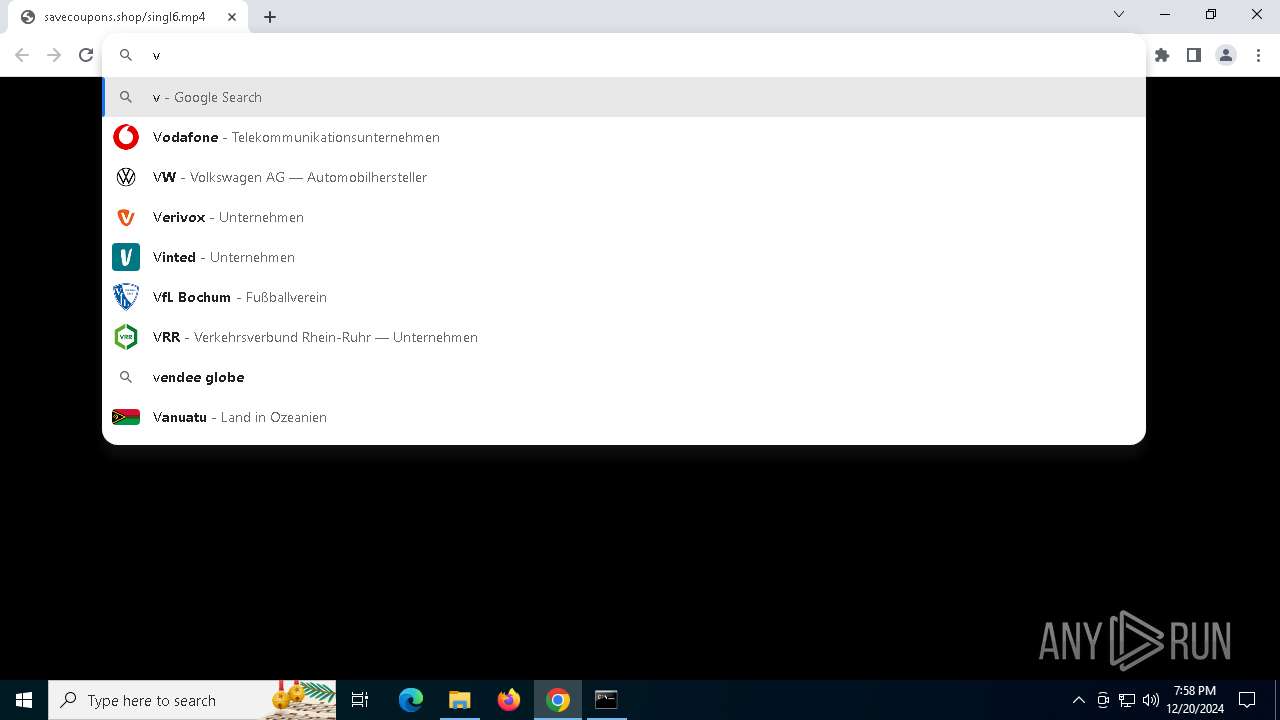The height and width of the screenshot is (720, 1280).
Task: Click the VfL Bochum crest icon
Action: coord(126,297)
